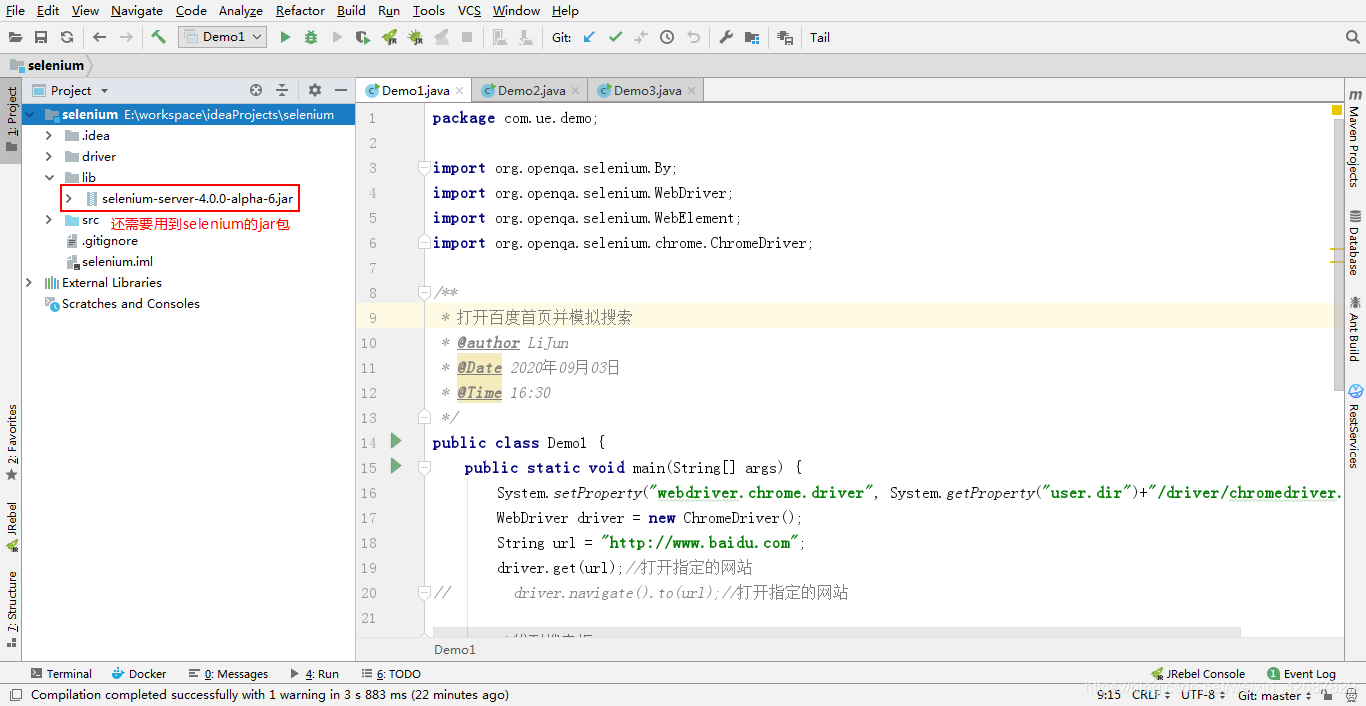The width and height of the screenshot is (1366, 706).
Task: Click the Synchronize refresh toolbar icon
Action: [x=67, y=37]
